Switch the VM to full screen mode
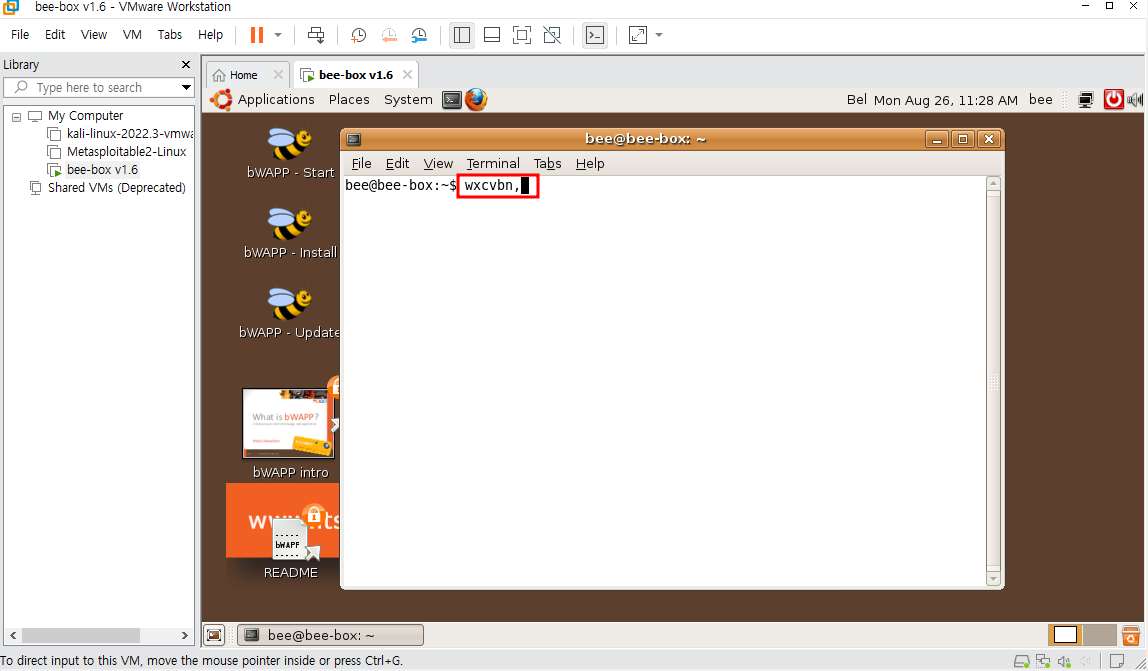Screen dimensions: 1148x671 522,35
